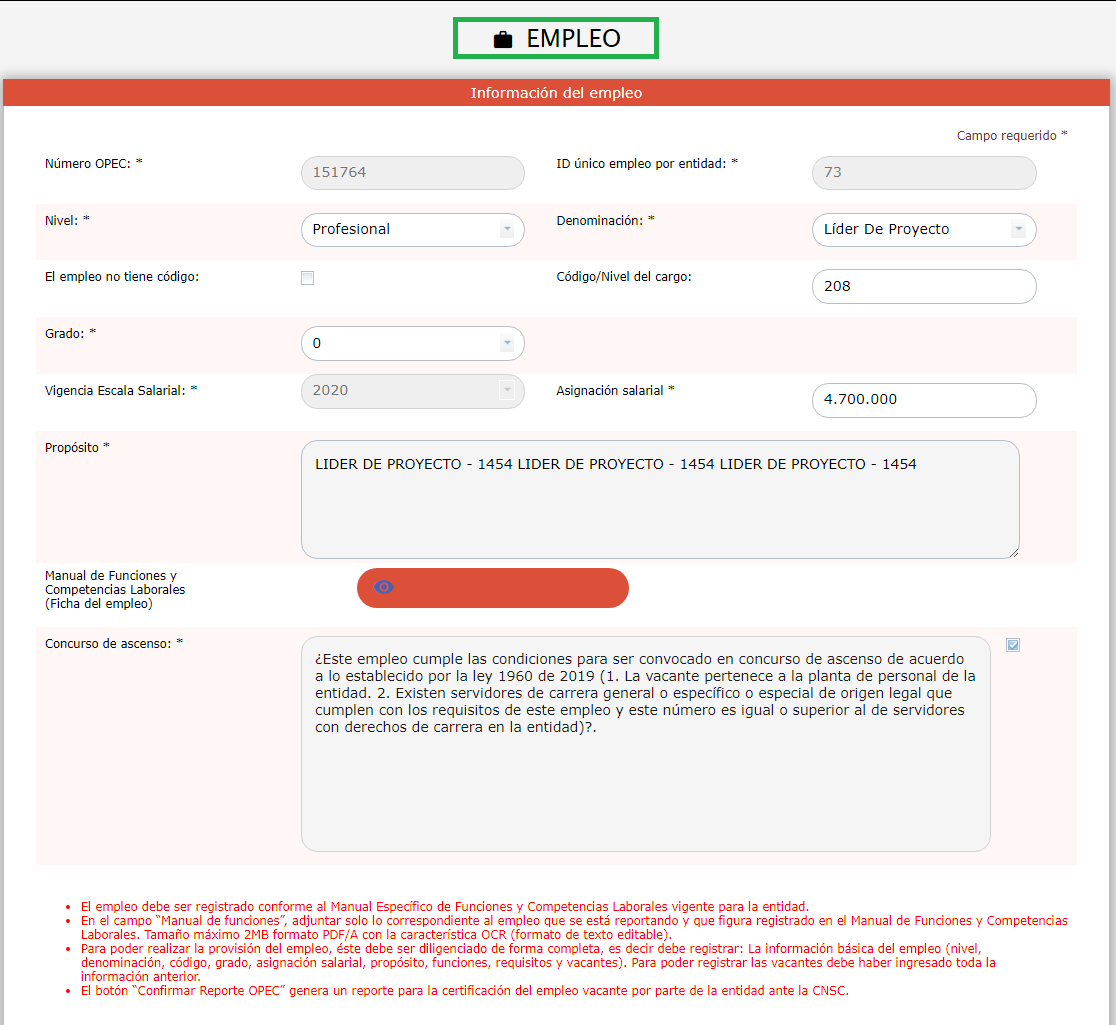Click the ID único empleo por entidad field
The image size is (1116, 1025).
click(923, 173)
